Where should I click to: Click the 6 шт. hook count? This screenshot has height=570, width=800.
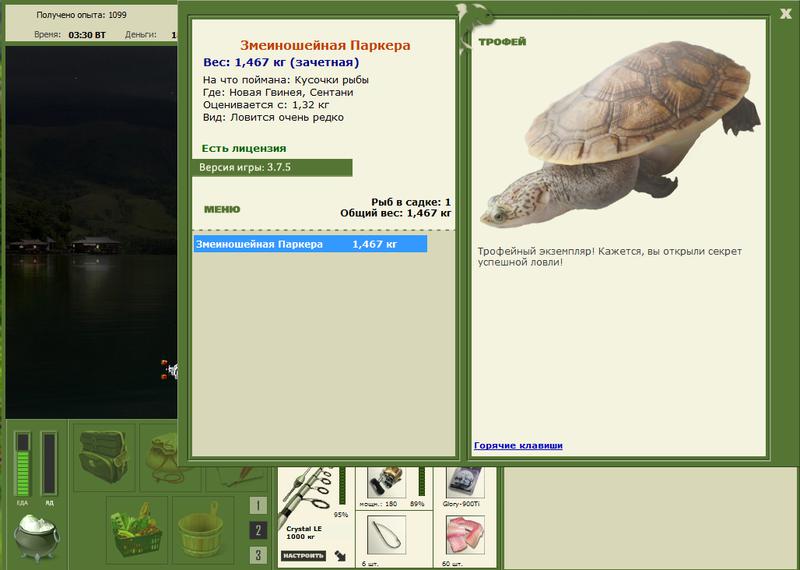[x=369, y=564]
